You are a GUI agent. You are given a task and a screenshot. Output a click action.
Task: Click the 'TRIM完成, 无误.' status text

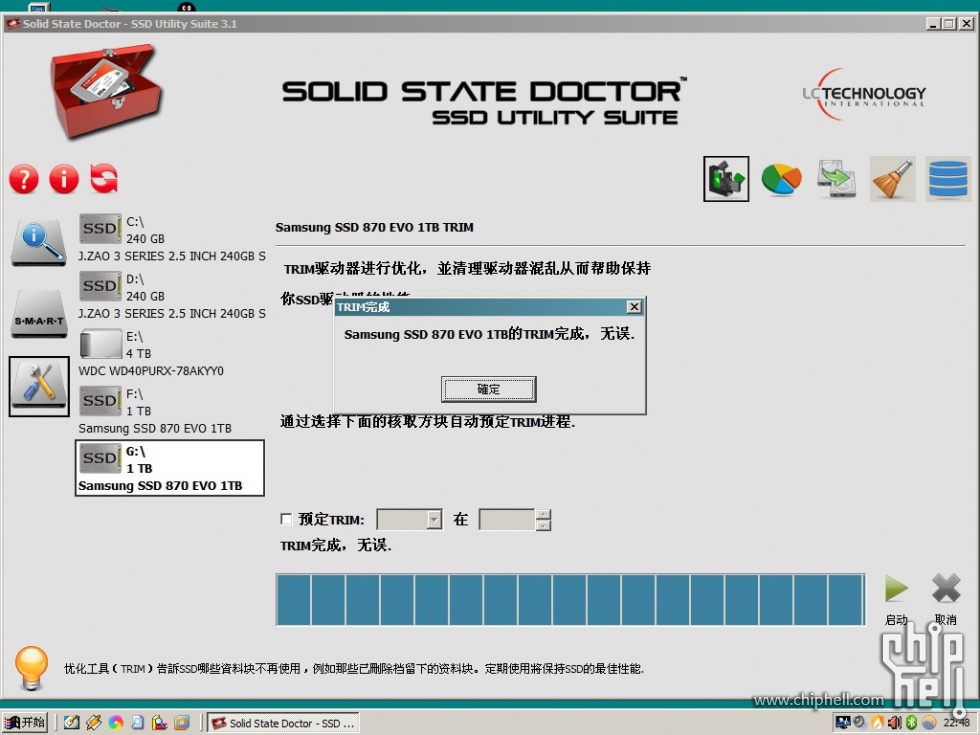336,546
